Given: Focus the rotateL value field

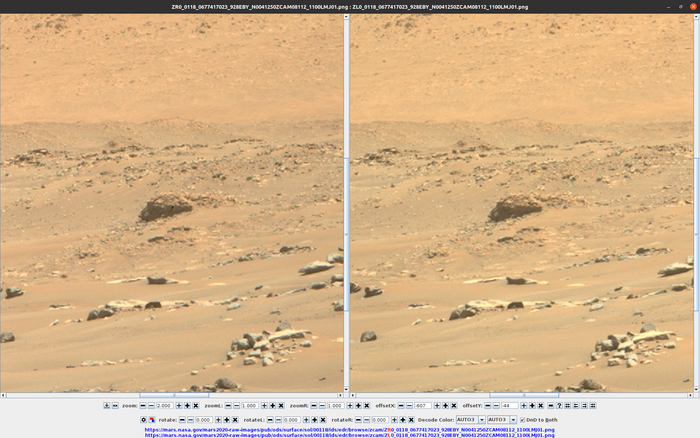Looking at the screenshot, I should (292, 420).
